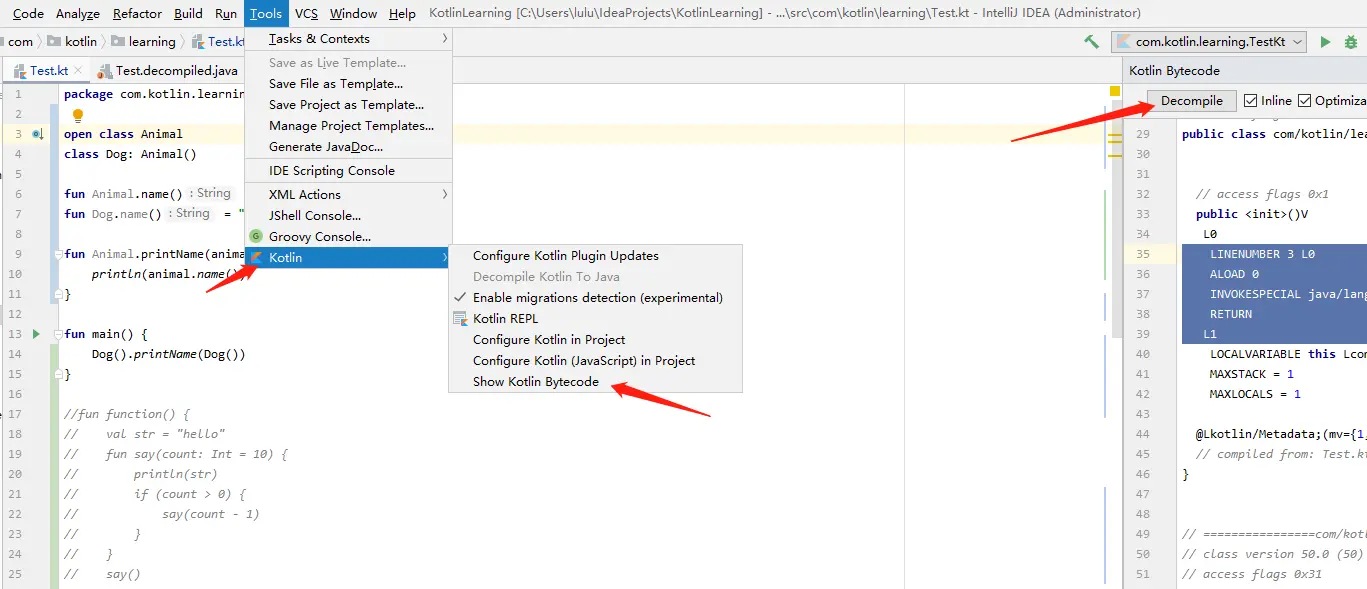The height and width of the screenshot is (589, 1367).
Task: Select Show Kotlin Bytecode
Action: pos(596,382)
